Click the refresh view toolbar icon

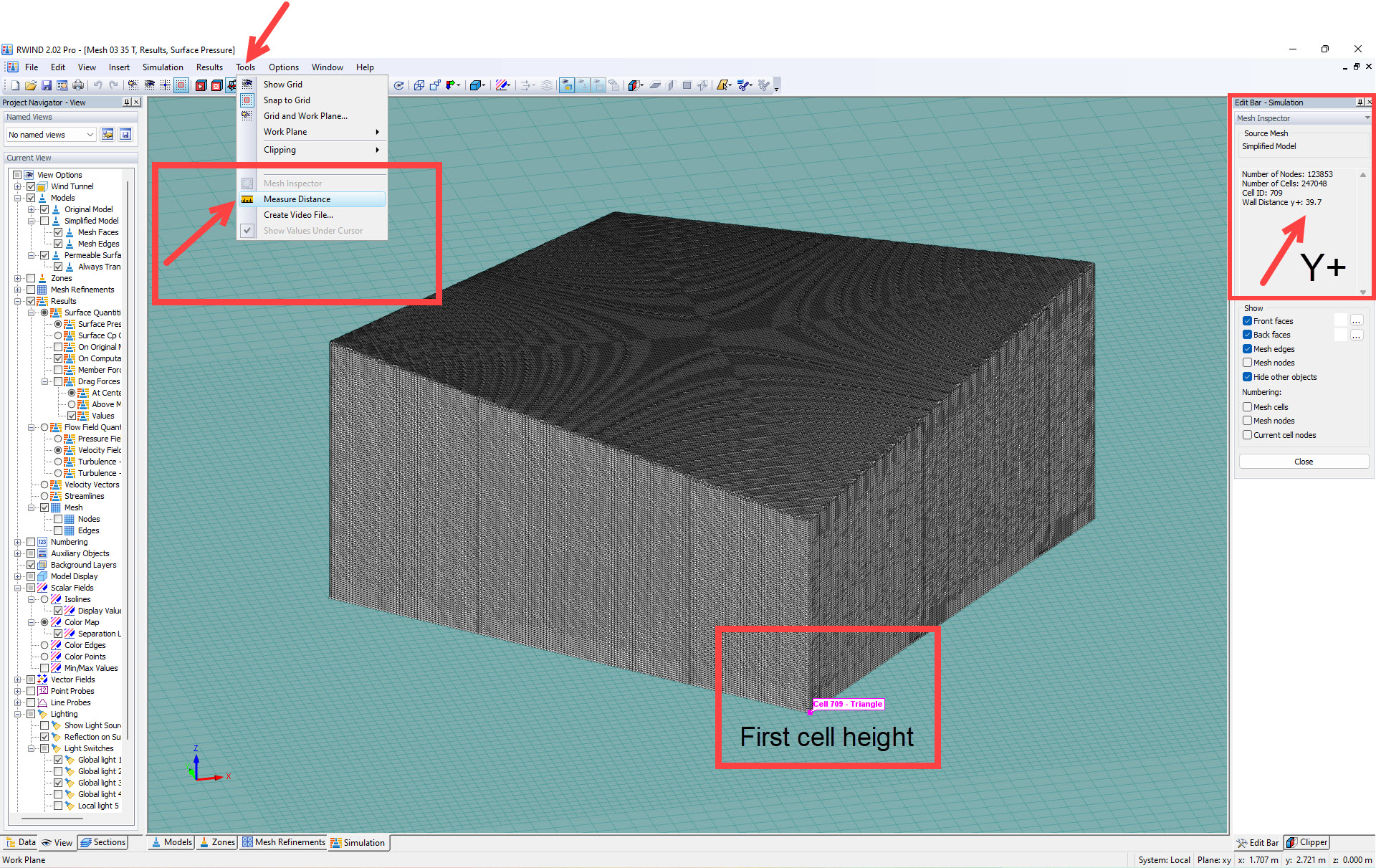click(x=399, y=85)
